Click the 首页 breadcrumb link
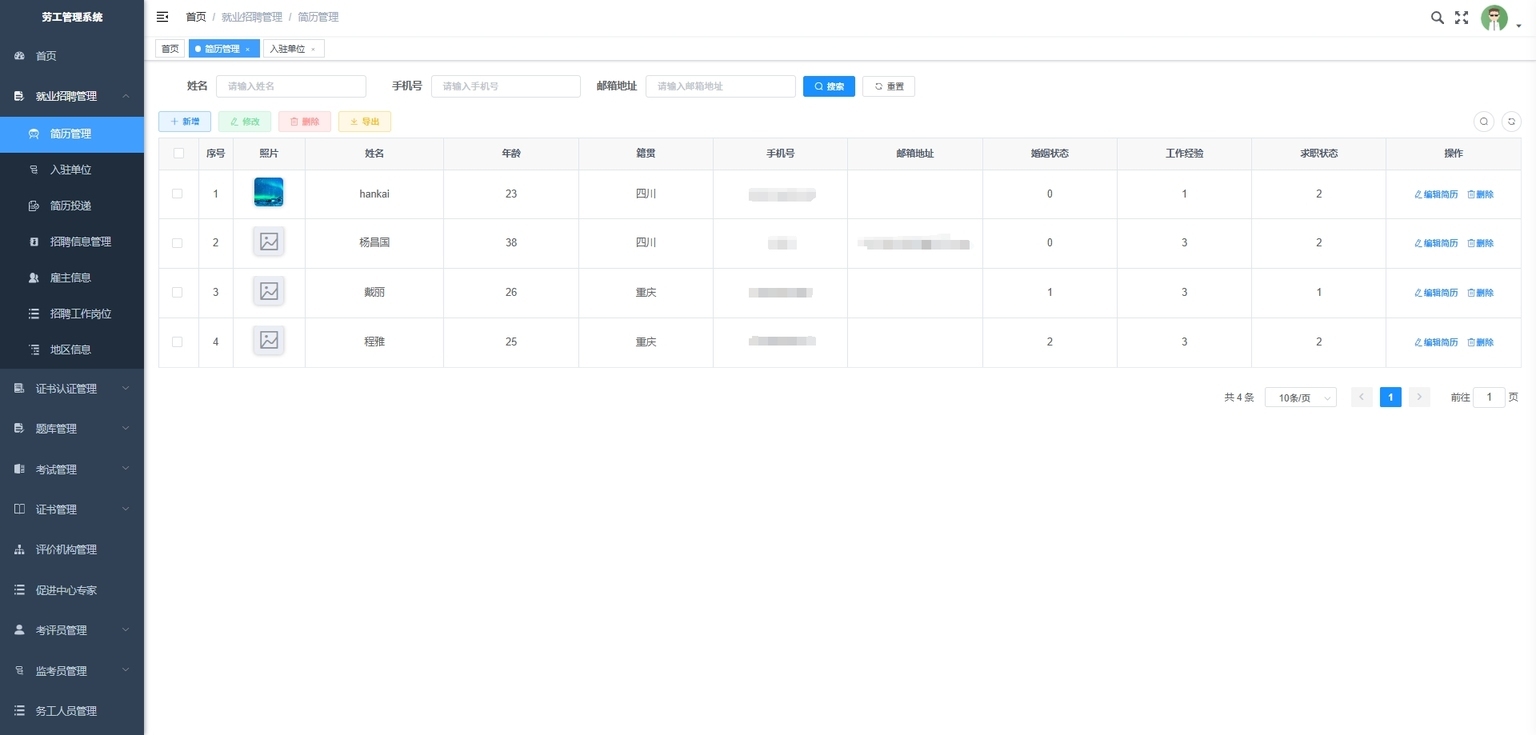The width and height of the screenshot is (1536, 735). [x=196, y=17]
